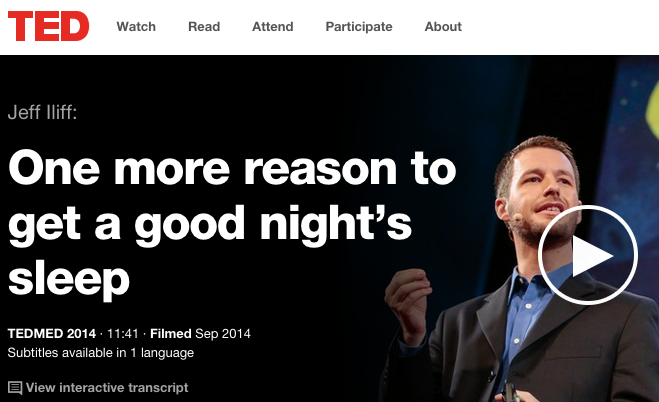Click the speaker's face in the video image

pos(540,191)
